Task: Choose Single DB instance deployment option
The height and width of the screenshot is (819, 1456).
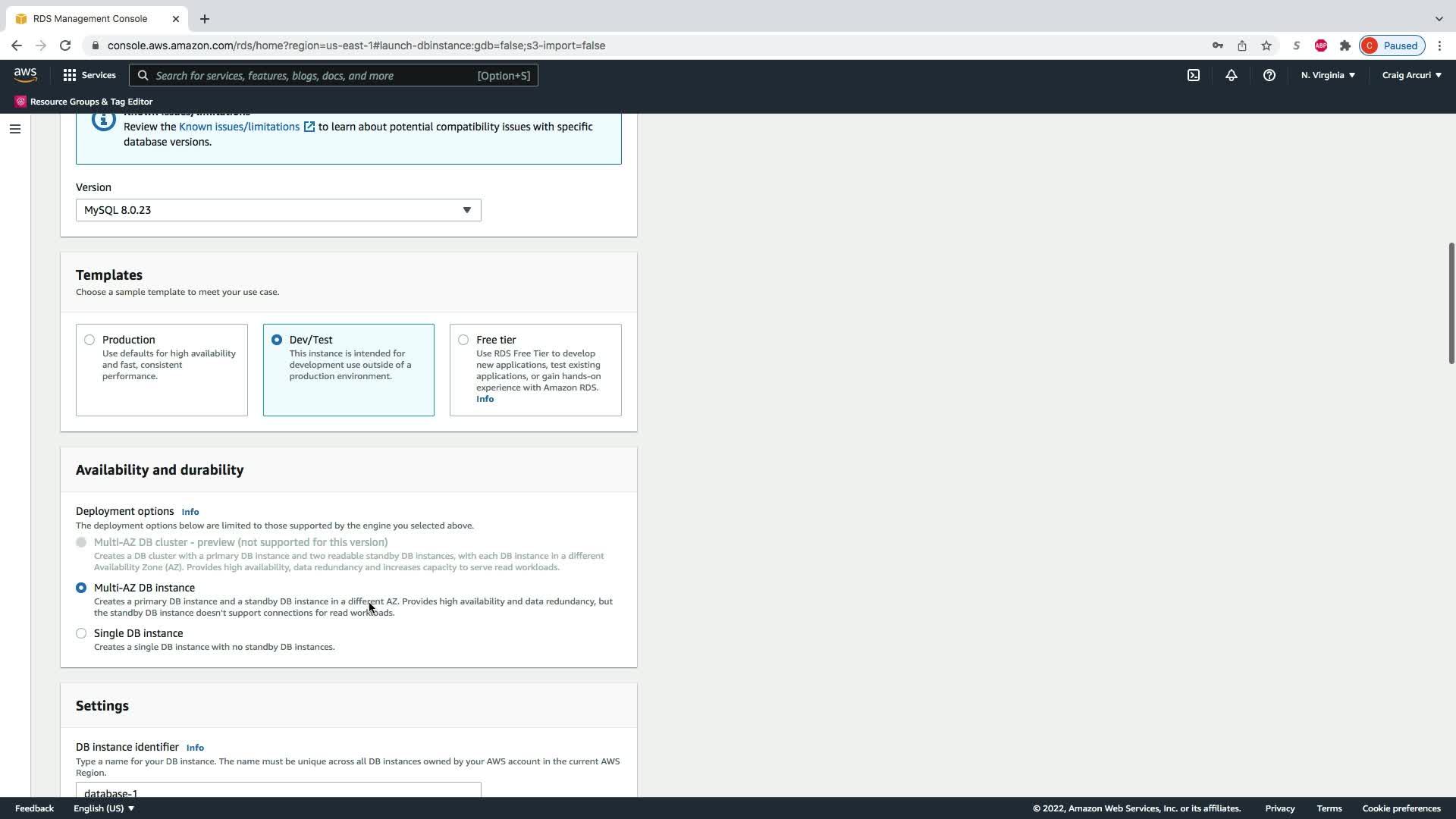Action: tap(81, 633)
